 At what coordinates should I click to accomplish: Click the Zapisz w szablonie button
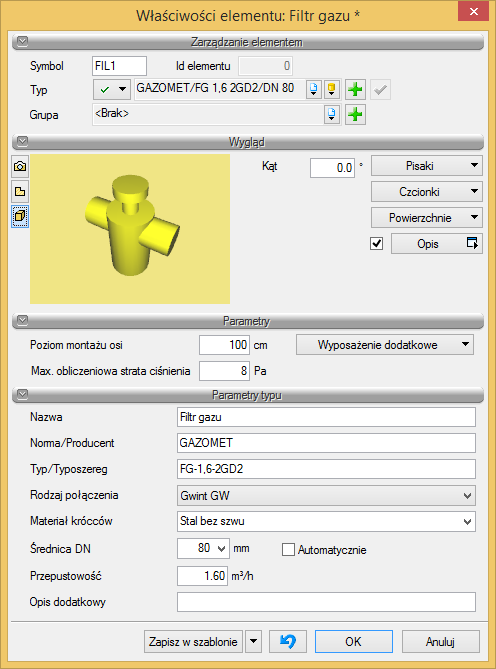[193, 642]
